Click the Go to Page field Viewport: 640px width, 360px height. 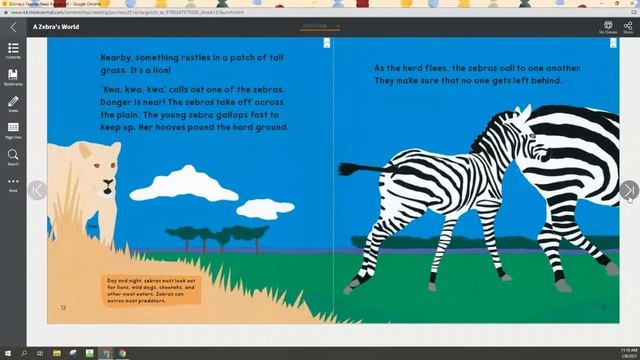pyautogui.click(x=320, y=27)
